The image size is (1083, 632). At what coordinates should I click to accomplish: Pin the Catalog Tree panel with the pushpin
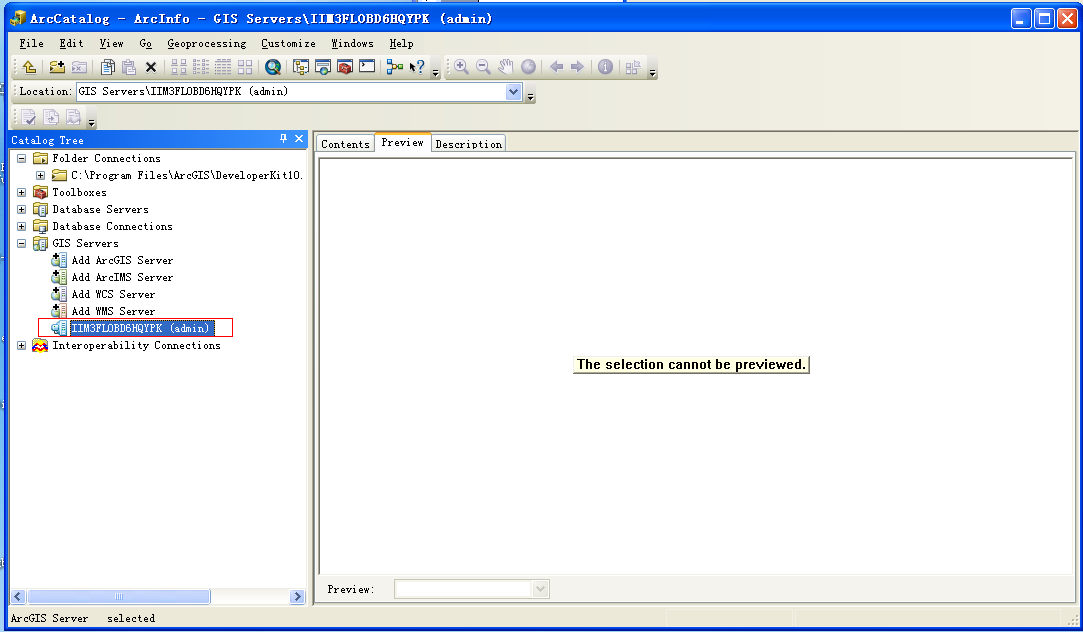coord(283,139)
